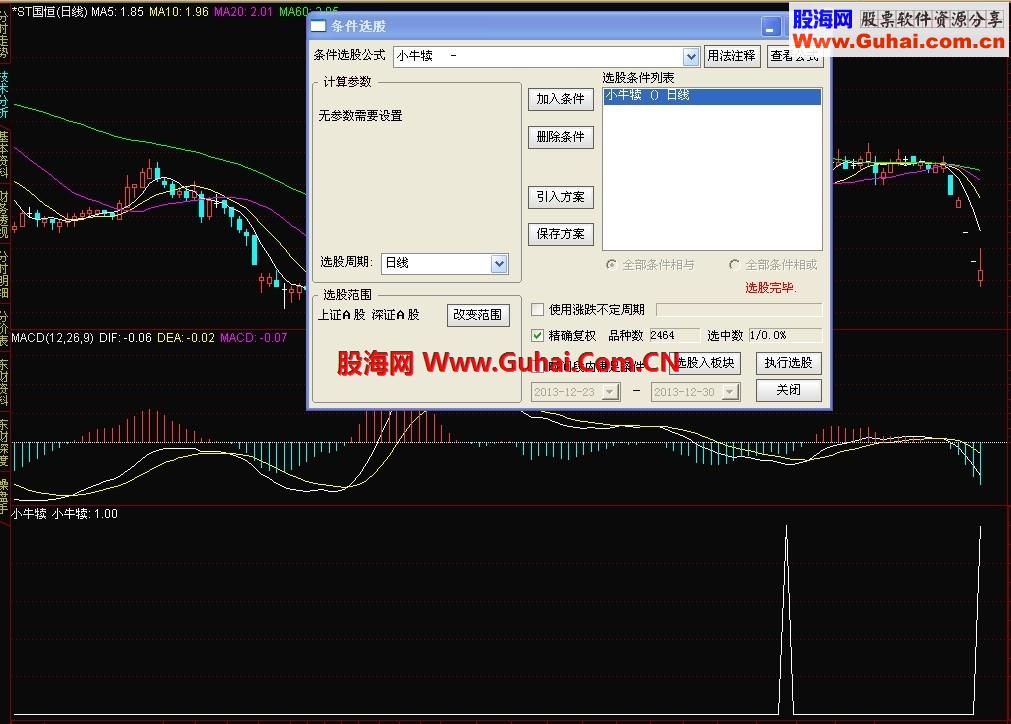
Task: Click the DIF: -0.06 value
Action: [125, 338]
